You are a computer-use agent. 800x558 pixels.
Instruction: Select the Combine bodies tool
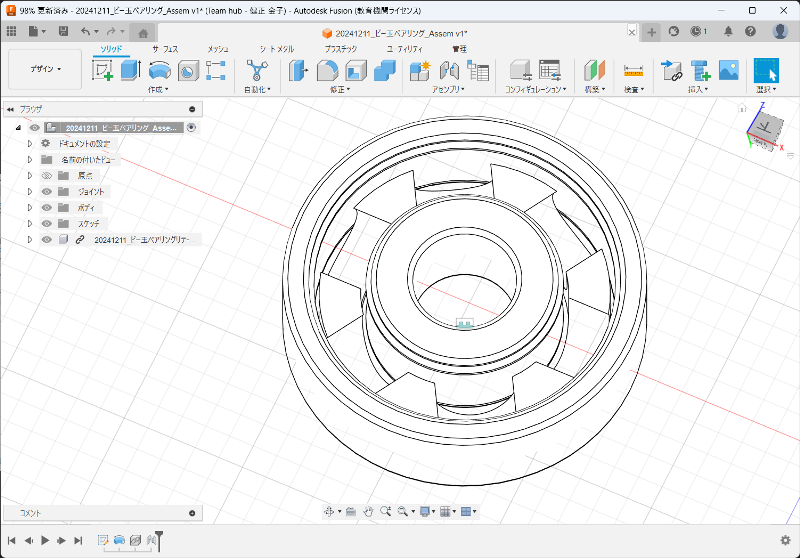[x=384, y=70]
